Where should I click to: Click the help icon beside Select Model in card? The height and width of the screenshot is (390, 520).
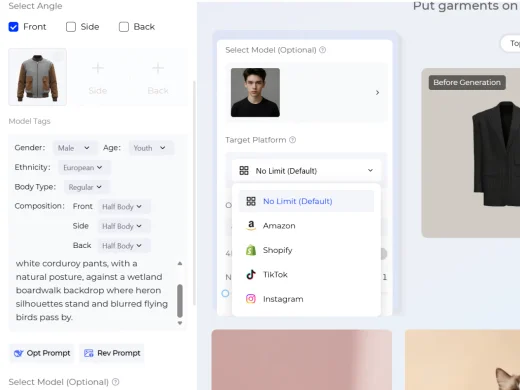(322, 50)
